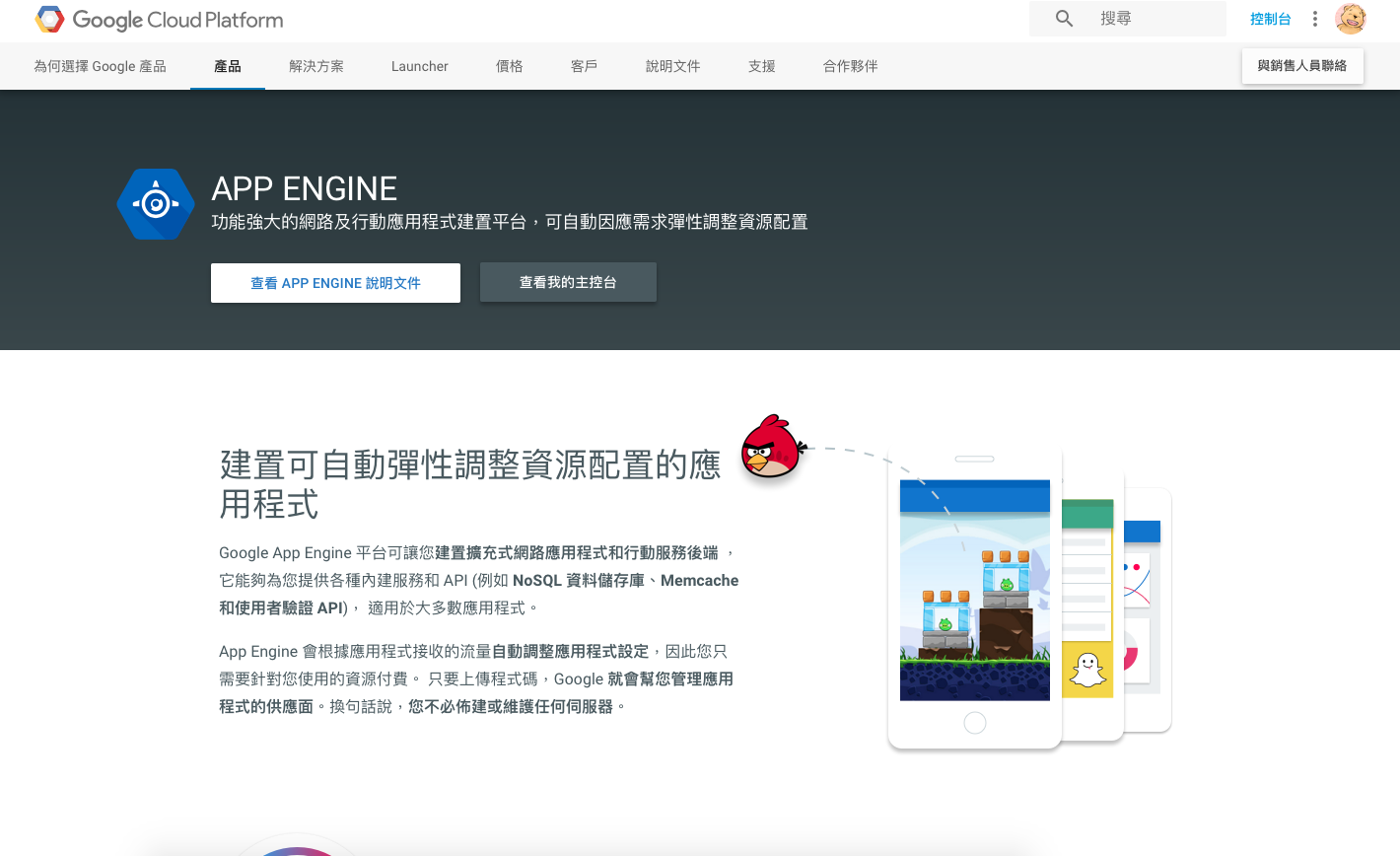The image size is (1400, 856).
Task: Click the 與銷售人員聯絡 button
Action: coord(1302,66)
